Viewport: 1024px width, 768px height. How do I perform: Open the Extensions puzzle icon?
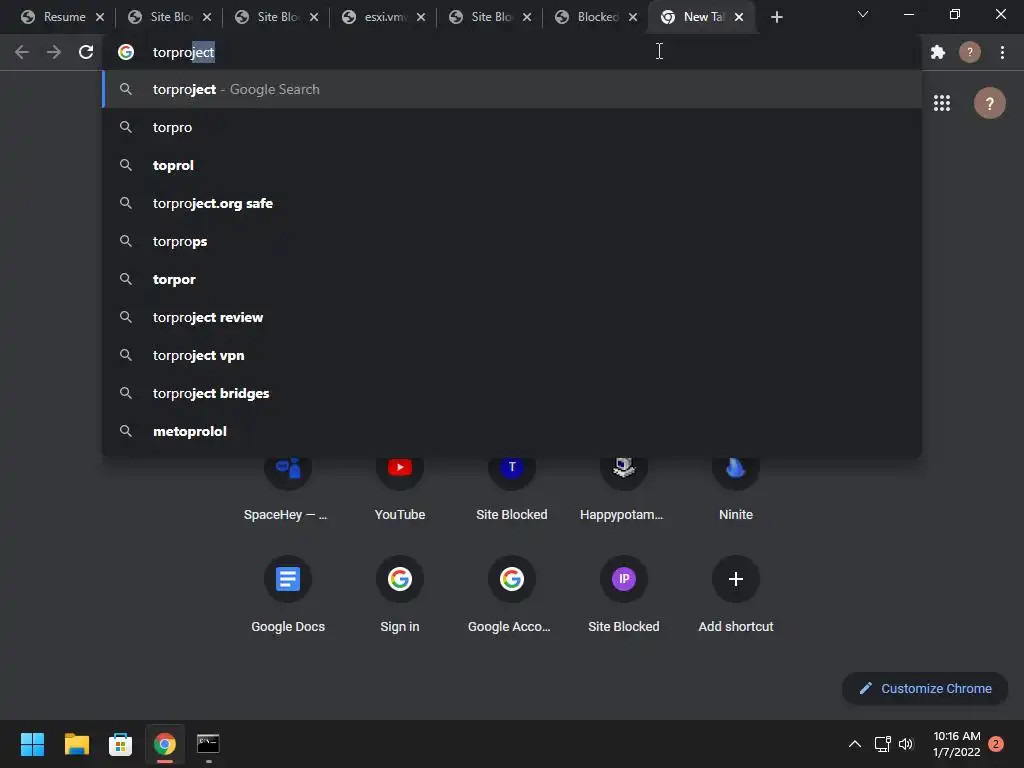tap(938, 52)
